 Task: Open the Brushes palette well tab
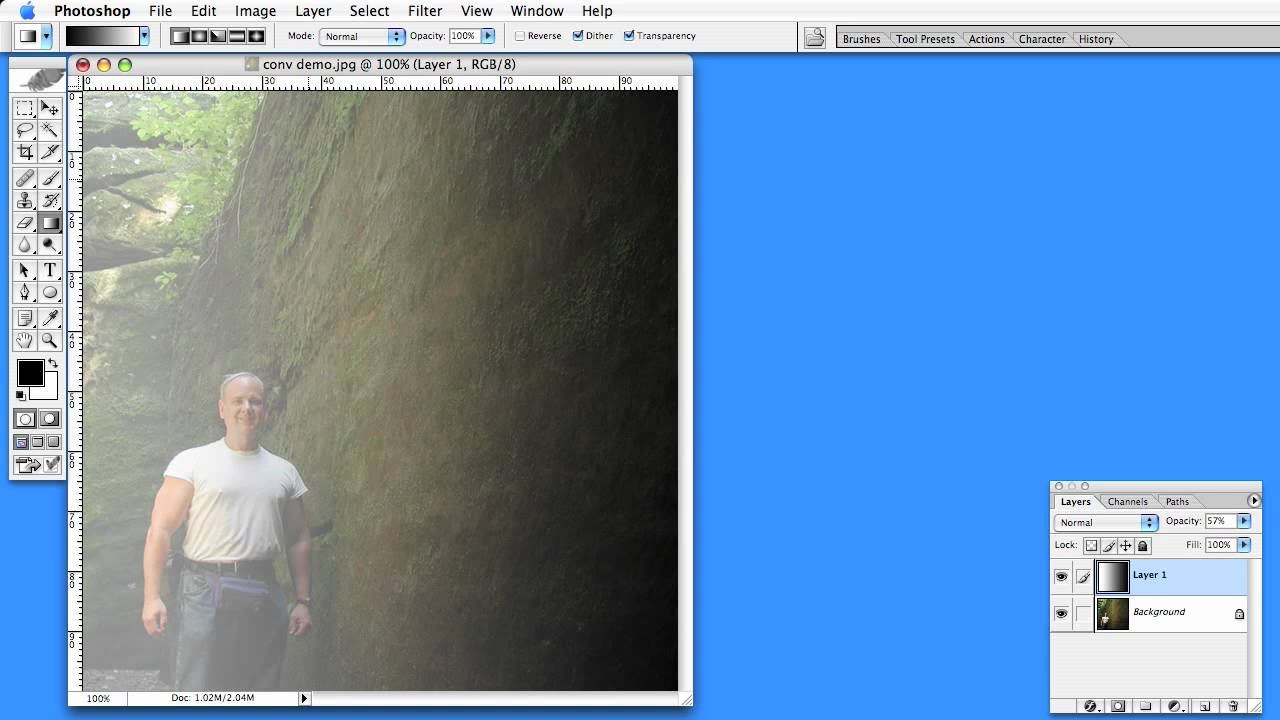pos(861,39)
